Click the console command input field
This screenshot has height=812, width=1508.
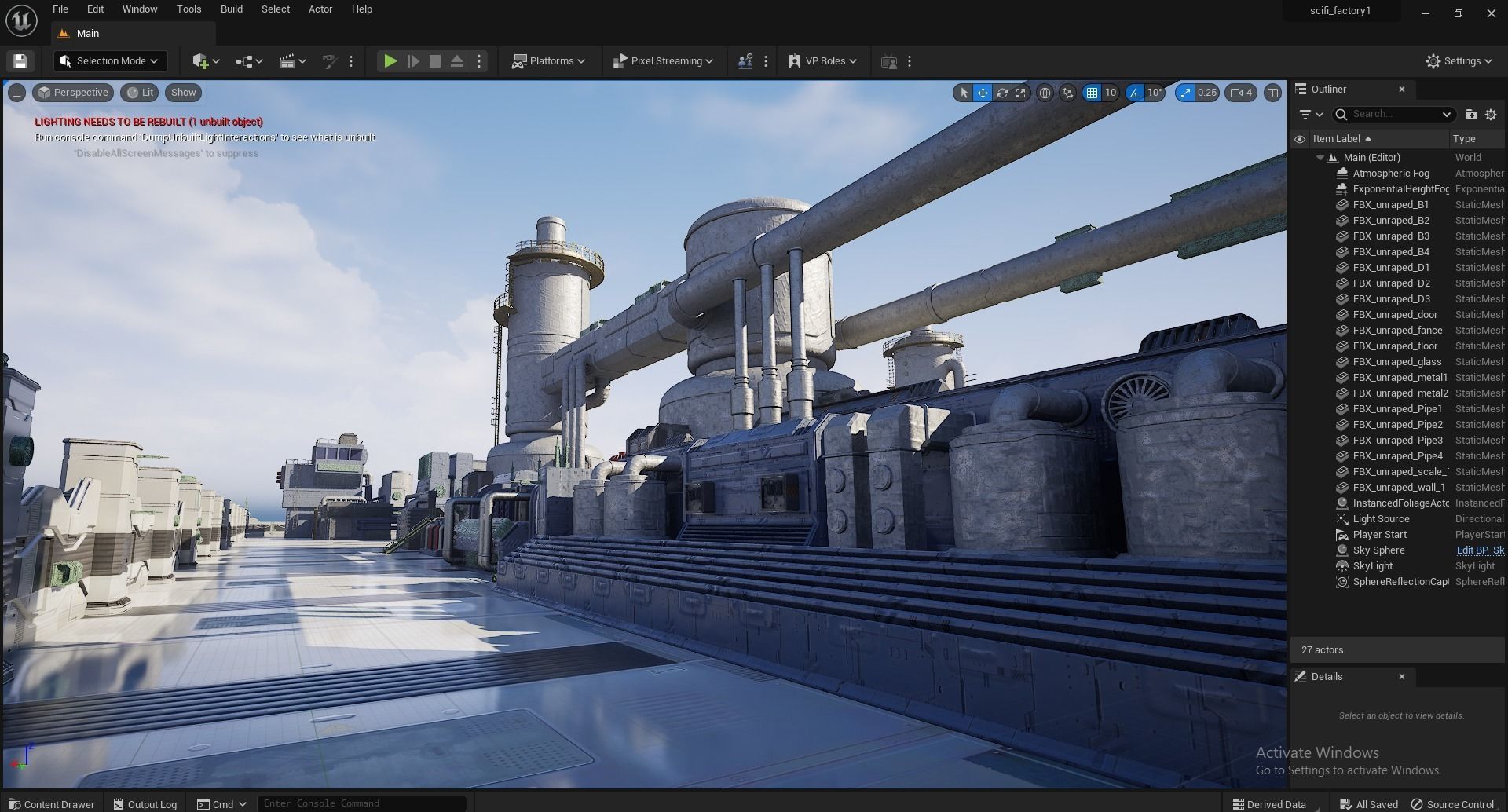pyautogui.click(x=361, y=803)
